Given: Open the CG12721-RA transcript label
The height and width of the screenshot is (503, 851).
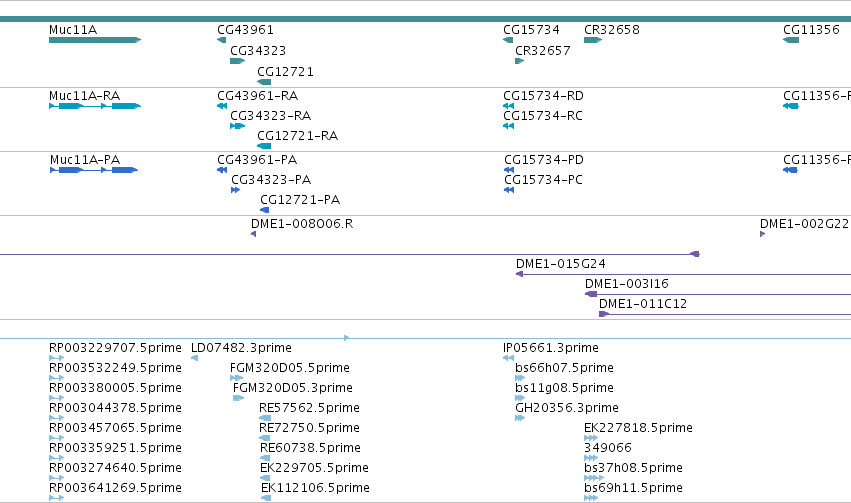Looking at the screenshot, I should point(297,136).
